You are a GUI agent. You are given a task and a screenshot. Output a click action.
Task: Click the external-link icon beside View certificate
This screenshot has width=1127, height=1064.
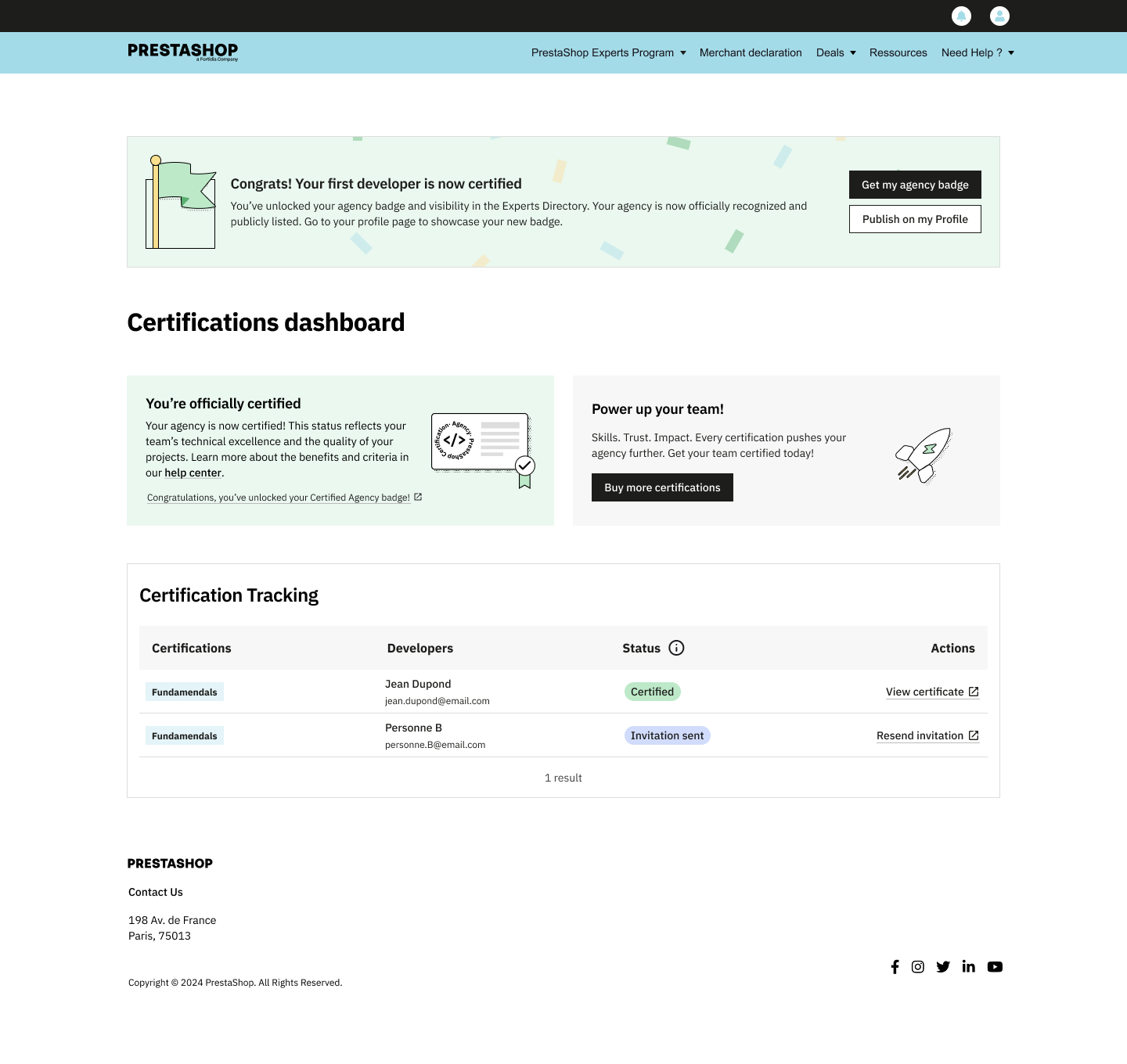[974, 692]
